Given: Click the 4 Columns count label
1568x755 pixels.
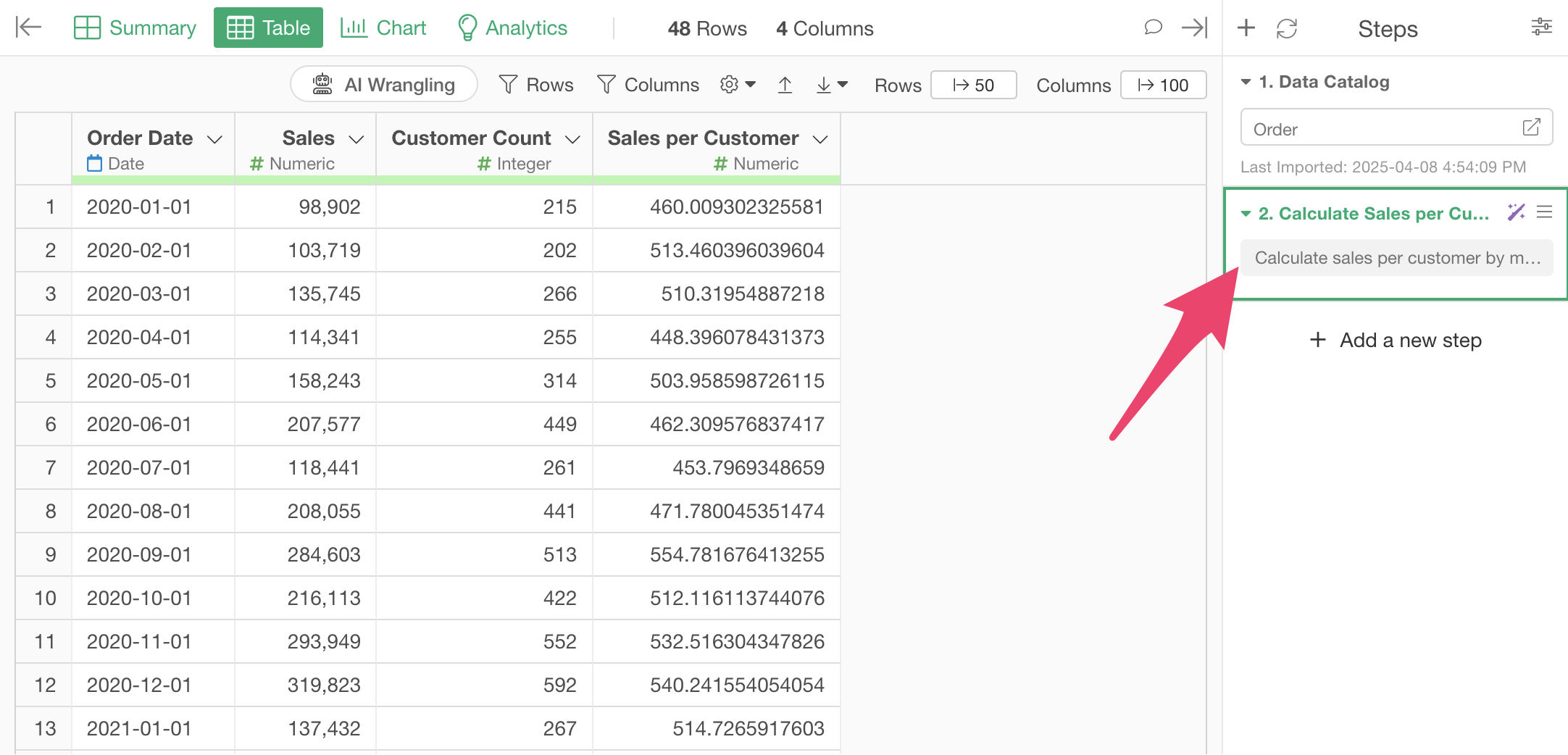Looking at the screenshot, I should pos(825,28).
